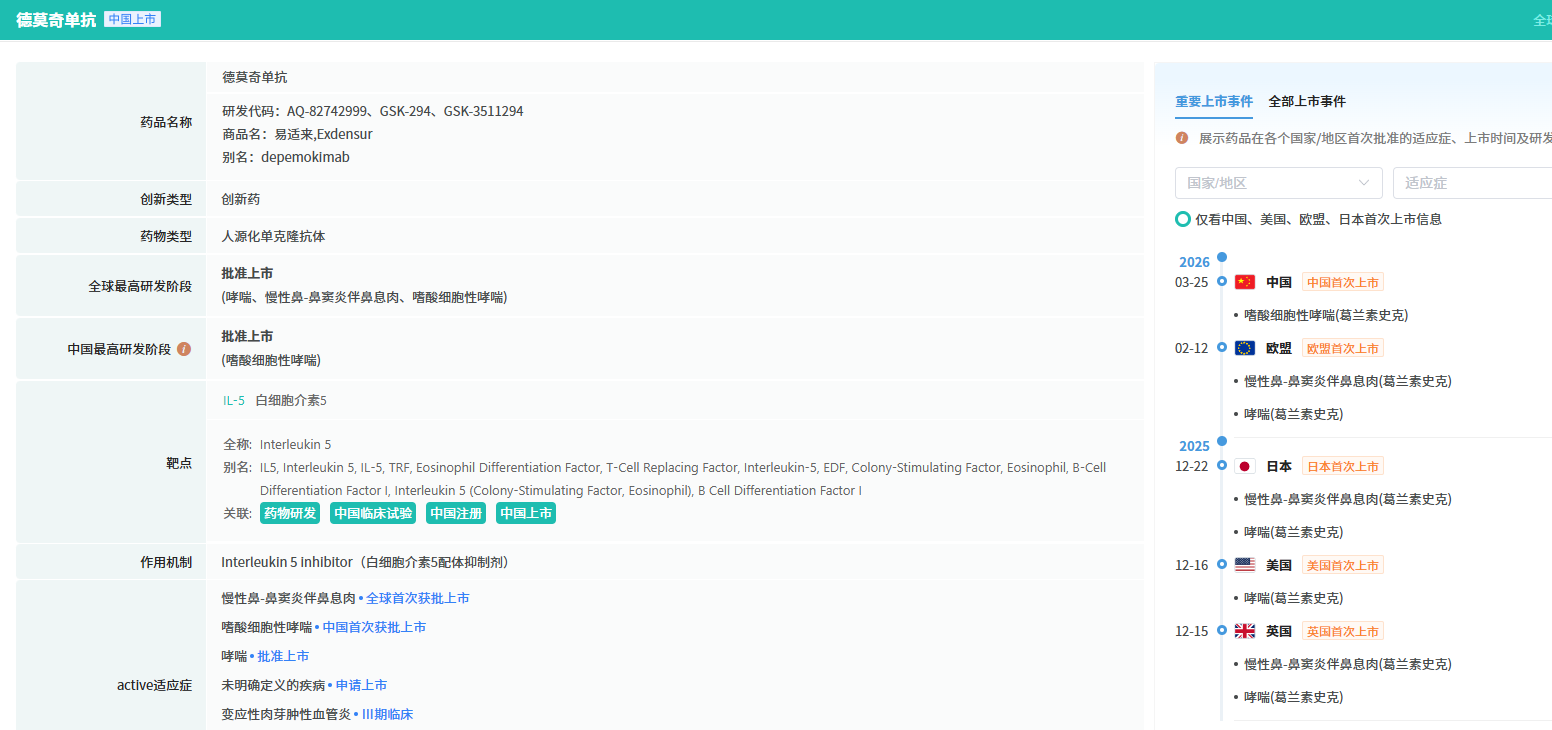
Task: Click the 申请上市 link
Action: (x=361, y=685)
